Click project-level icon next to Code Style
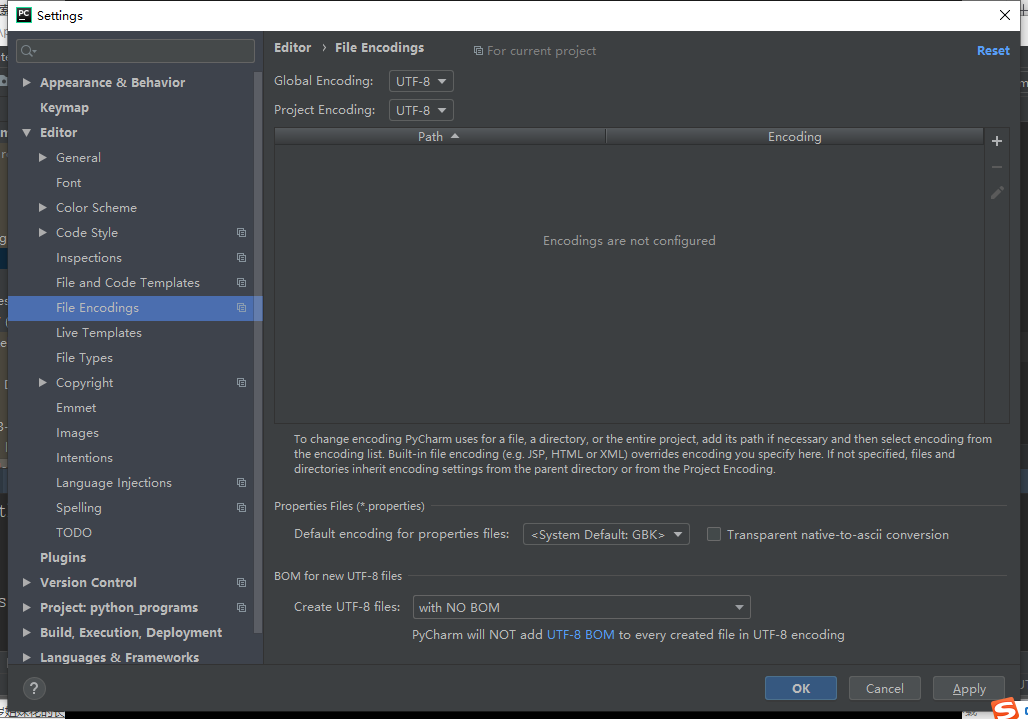The width and height of the screenshot is (1028, 719). (241, 233)
